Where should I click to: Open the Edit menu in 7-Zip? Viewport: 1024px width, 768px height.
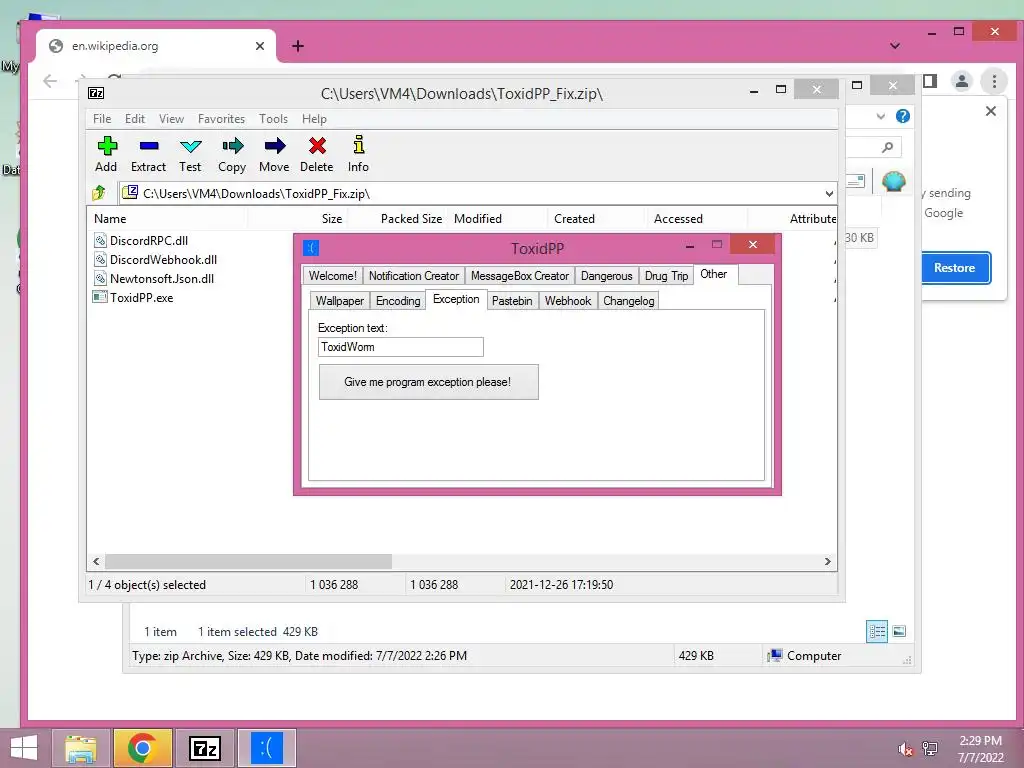135,119
